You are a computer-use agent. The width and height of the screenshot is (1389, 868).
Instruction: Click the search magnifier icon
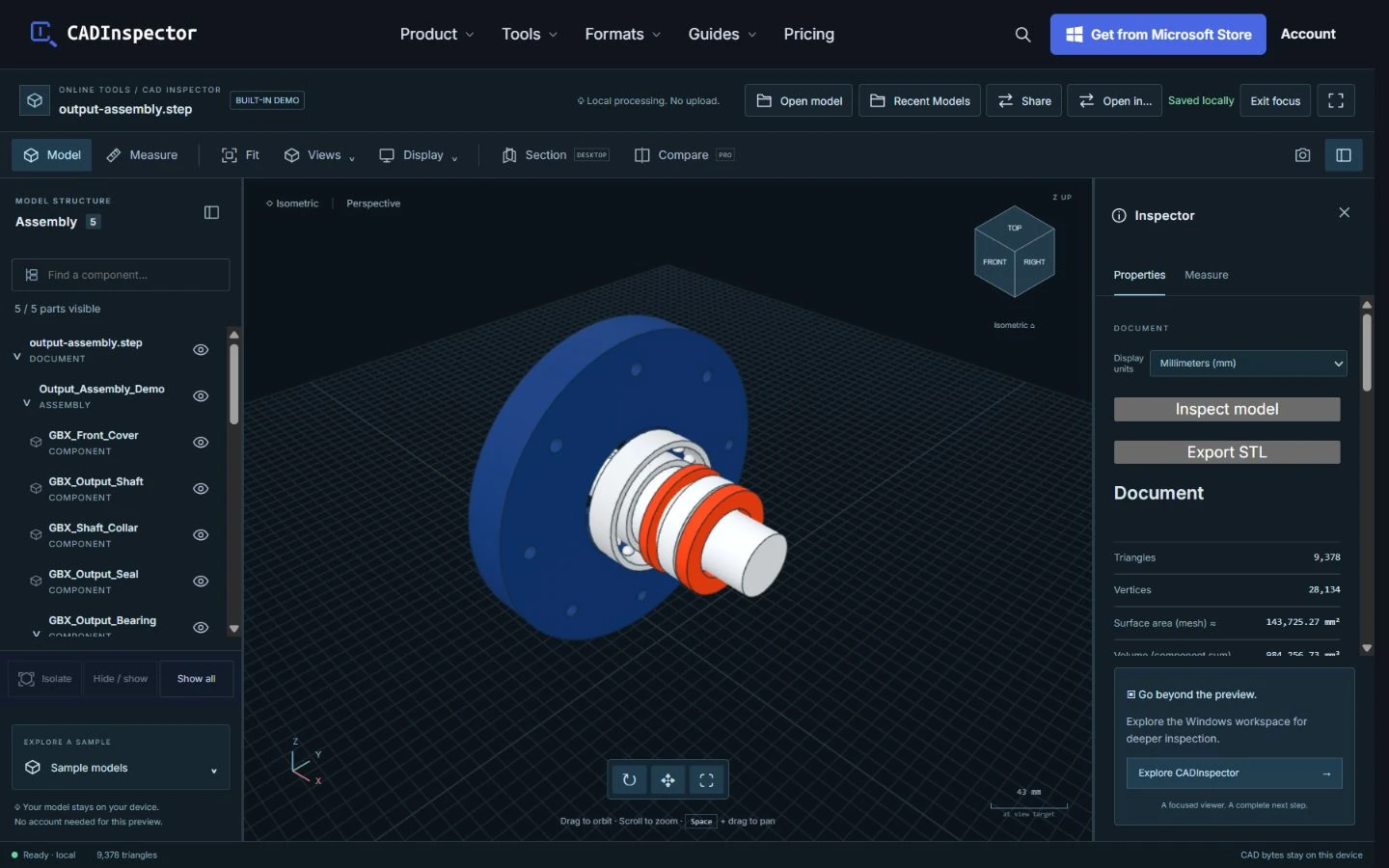point(1022,35)
